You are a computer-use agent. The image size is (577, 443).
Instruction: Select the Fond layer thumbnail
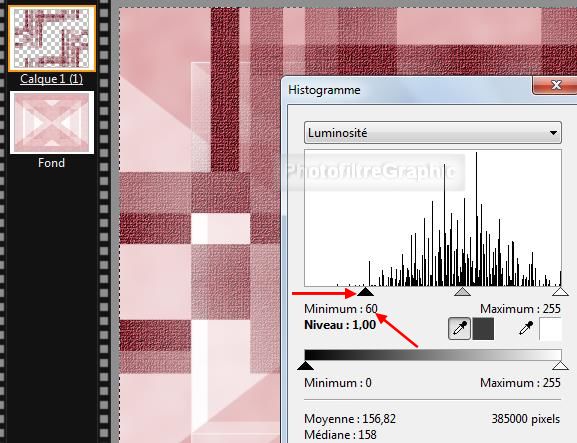[x=52, y=123]
